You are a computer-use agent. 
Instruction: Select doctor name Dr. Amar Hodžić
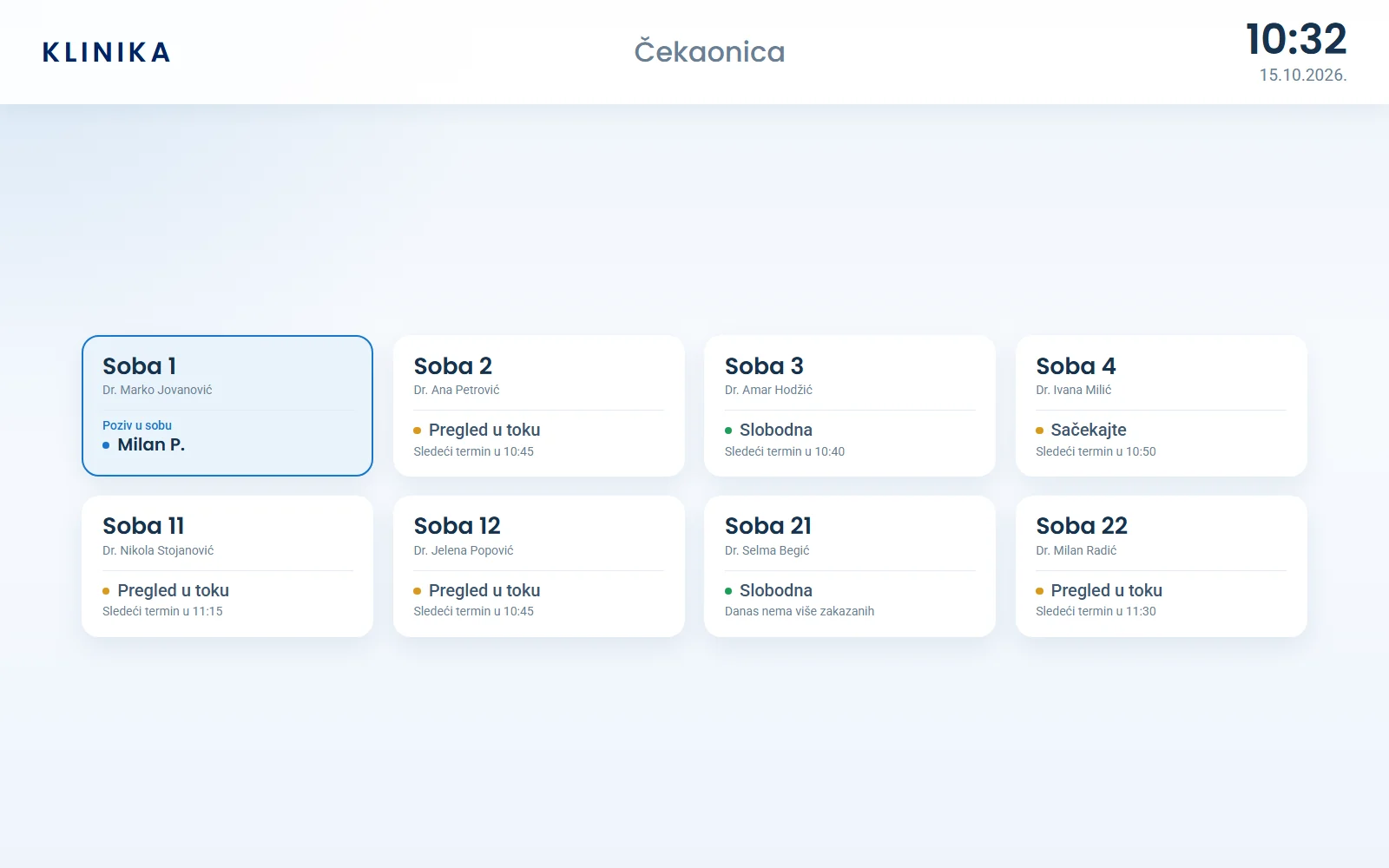pos(768,391)
